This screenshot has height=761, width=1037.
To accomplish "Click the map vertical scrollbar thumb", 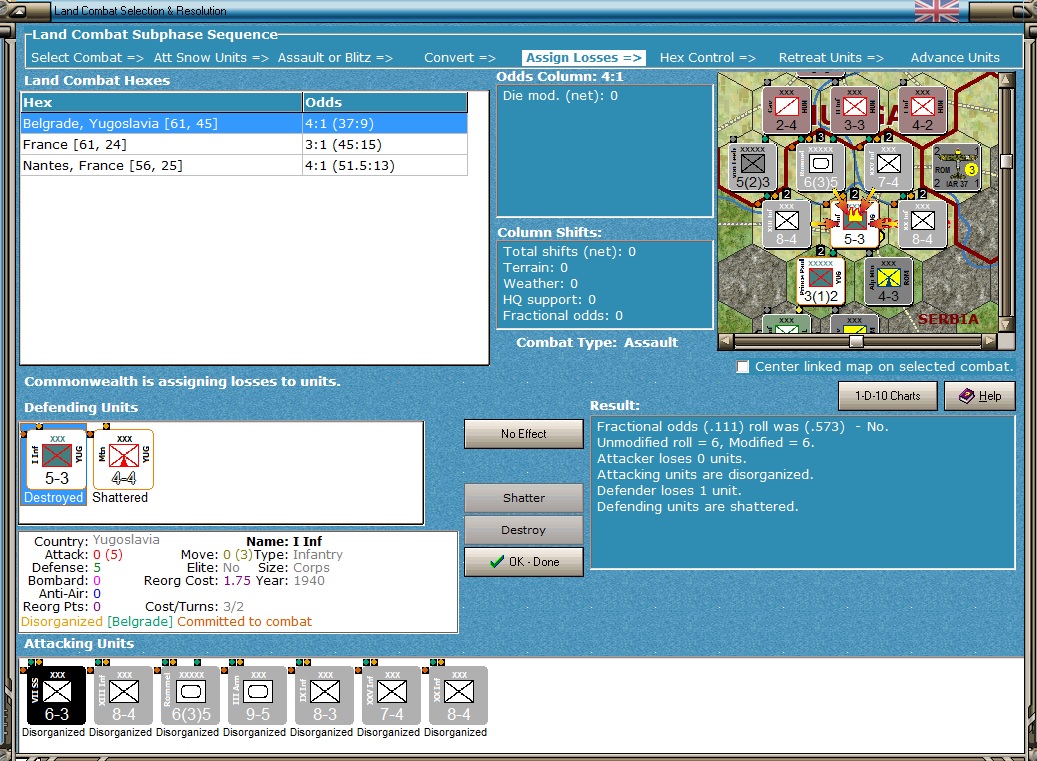I will [1007, 161].
